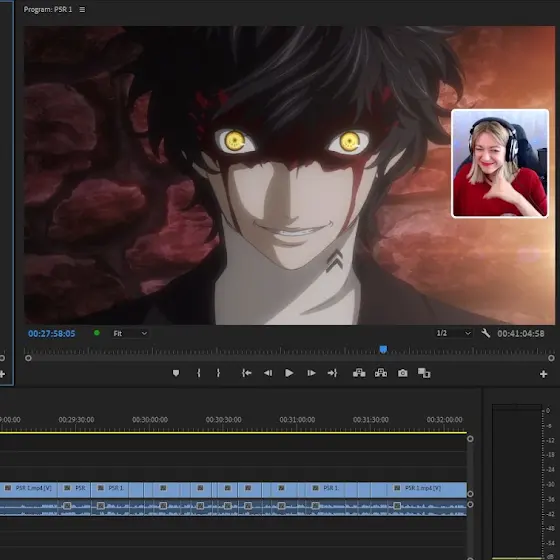The height and width of the screenshot is (560, 560).
Task: Select the rightmost PSR 1.mp4 [V] video clip
Action: click(427, 490)
